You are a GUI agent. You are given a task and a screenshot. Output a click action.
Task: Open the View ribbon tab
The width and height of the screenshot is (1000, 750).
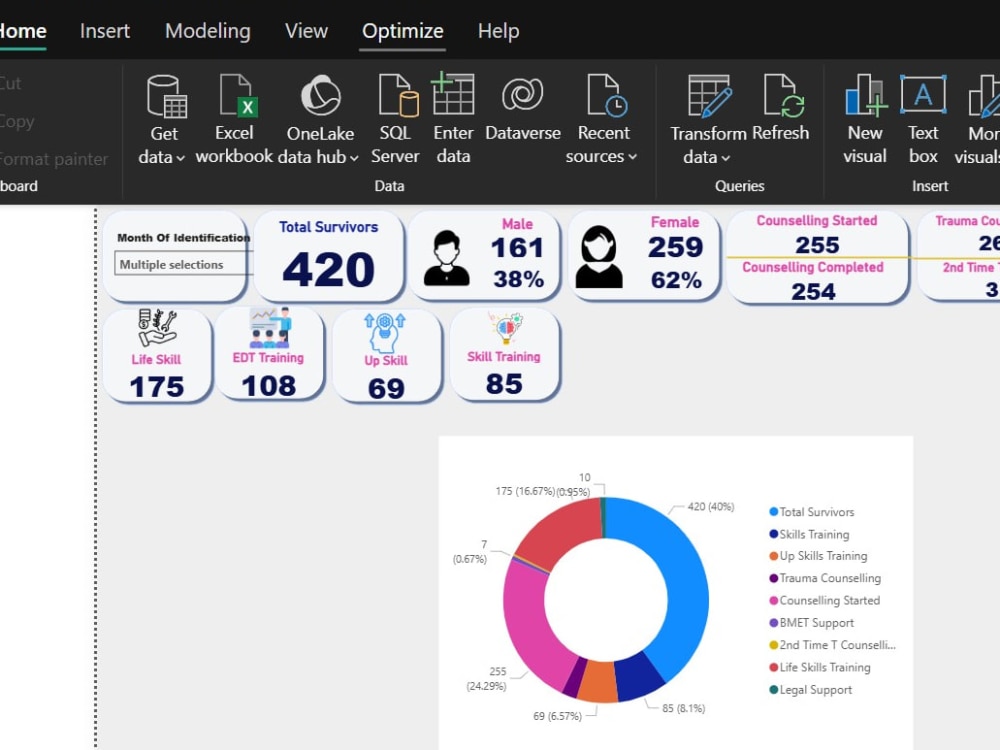306,31
